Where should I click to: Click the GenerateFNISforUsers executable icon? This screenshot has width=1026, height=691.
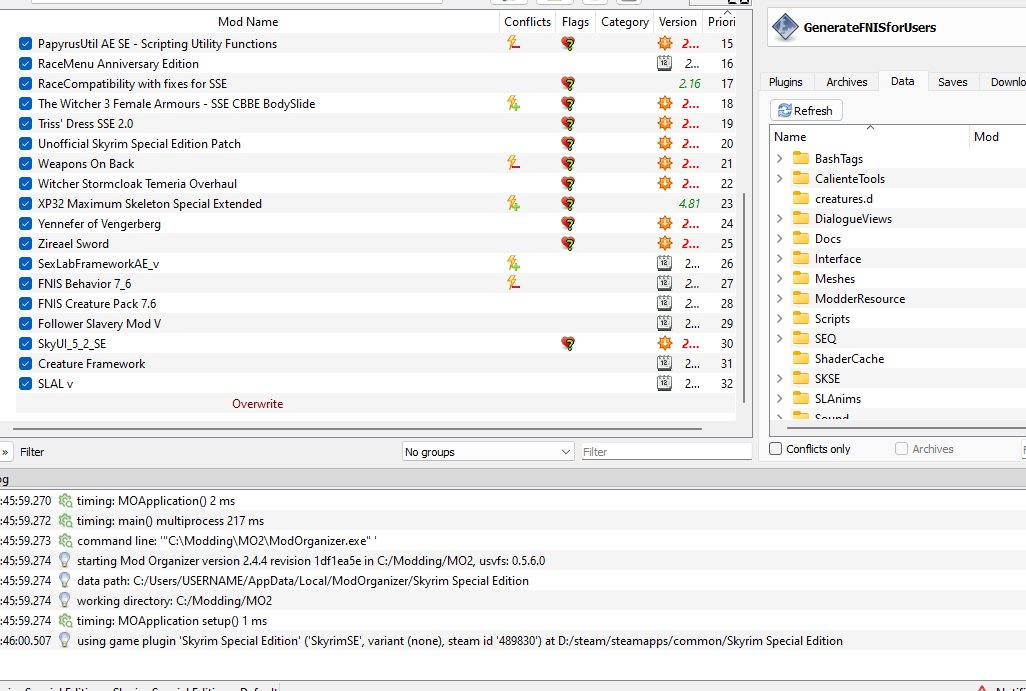point(785,27)
